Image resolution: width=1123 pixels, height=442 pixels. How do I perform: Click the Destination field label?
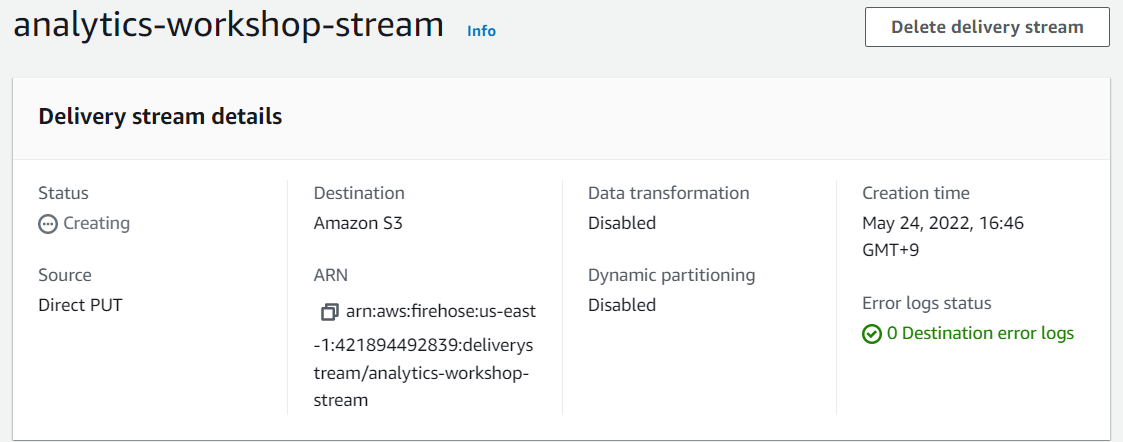click(359, 193)
